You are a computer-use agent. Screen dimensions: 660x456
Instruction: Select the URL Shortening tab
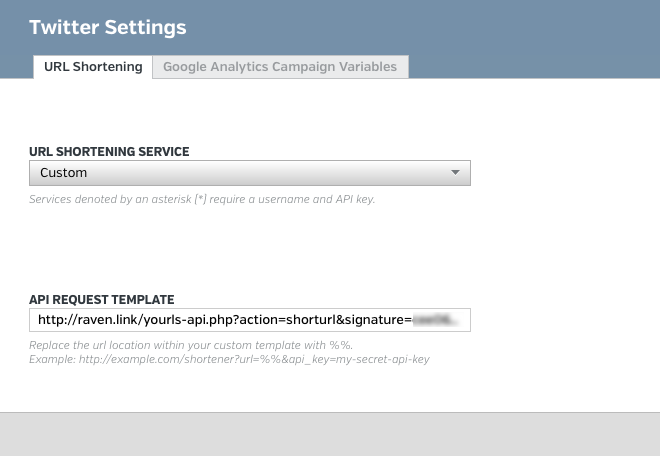pyautogui.click(x=93, y=67)
